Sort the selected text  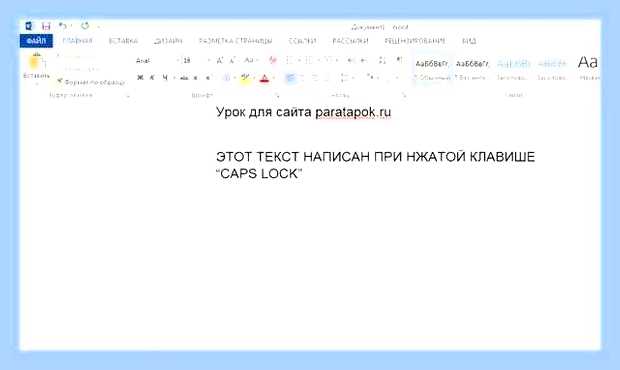(x=382, y=60)
